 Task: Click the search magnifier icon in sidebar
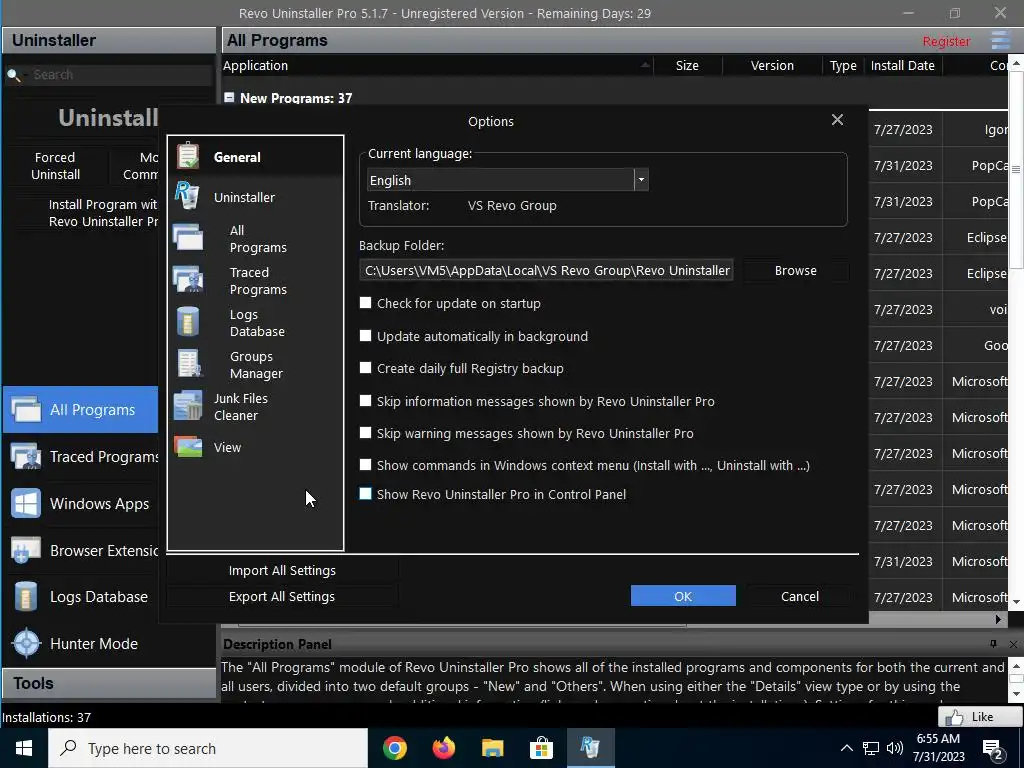pos(14,75)
